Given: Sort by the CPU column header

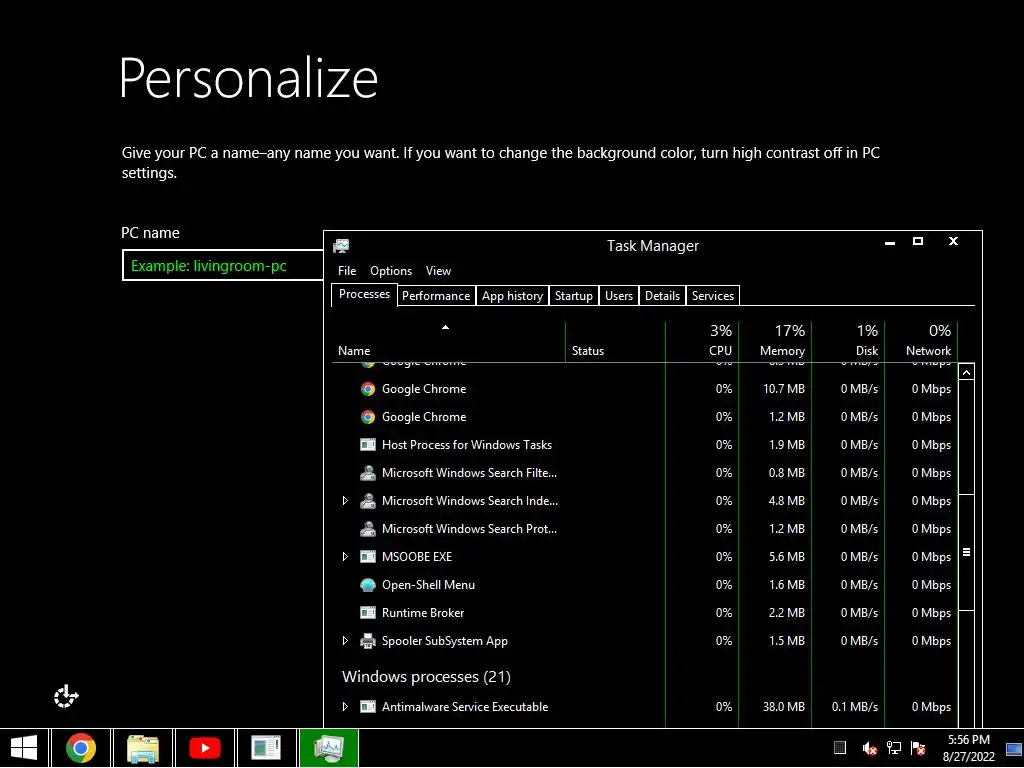Looking at the screenshot, I should click(702, 342).
